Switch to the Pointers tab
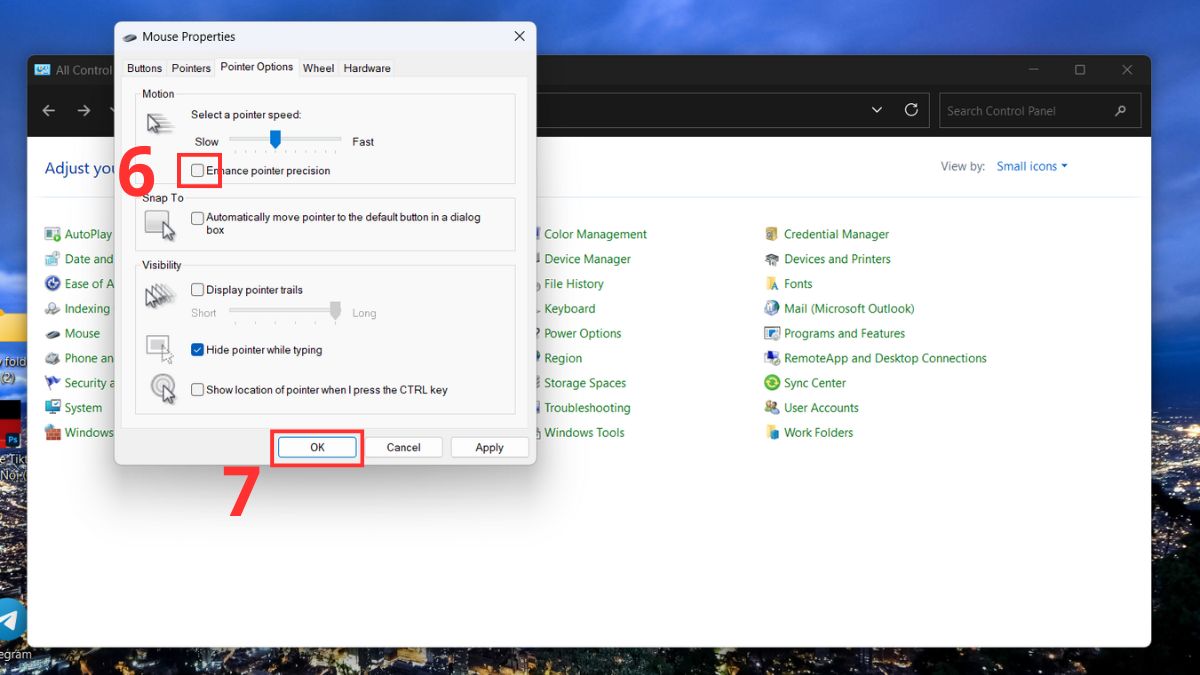Image resolution: width=1200 pixels, height=675 pixels. 191,68
